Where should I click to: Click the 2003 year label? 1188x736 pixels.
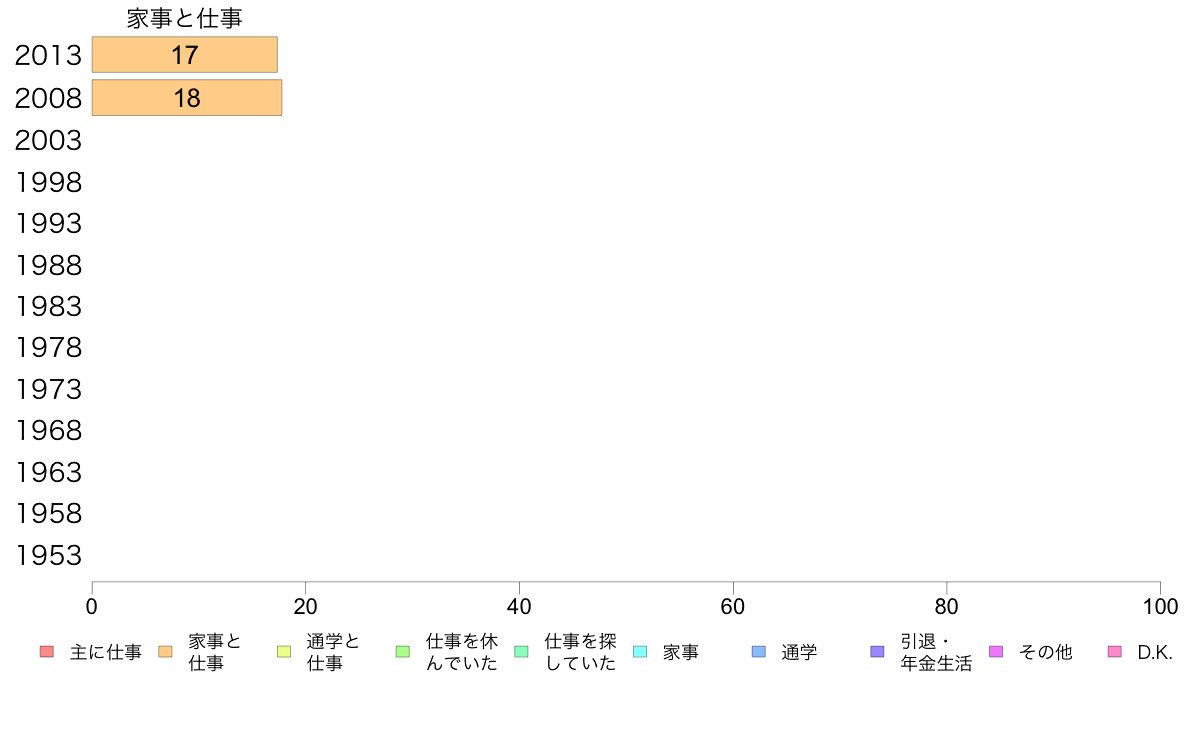click(48, 140)
